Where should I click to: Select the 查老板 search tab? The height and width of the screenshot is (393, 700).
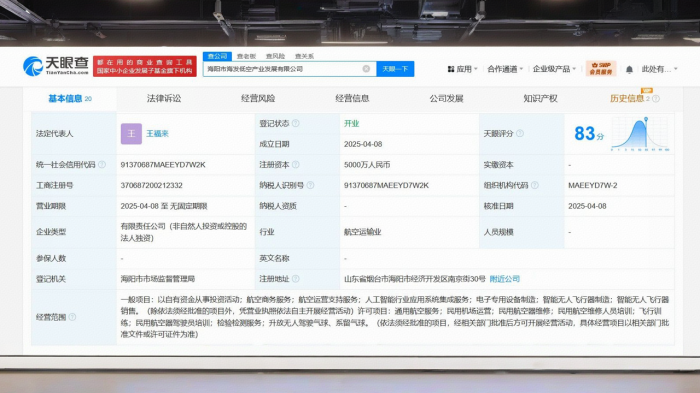[x=246, y=56]
